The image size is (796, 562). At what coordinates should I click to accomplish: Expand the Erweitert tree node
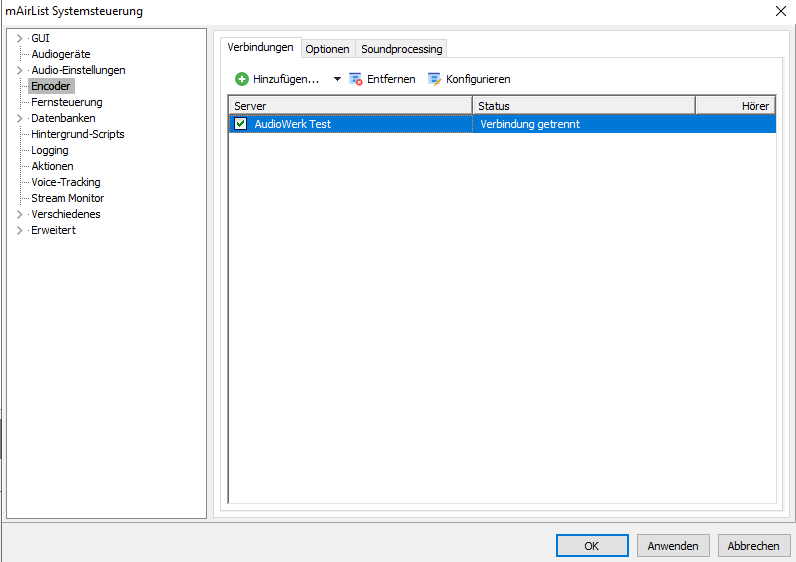(x=20, y=230)
